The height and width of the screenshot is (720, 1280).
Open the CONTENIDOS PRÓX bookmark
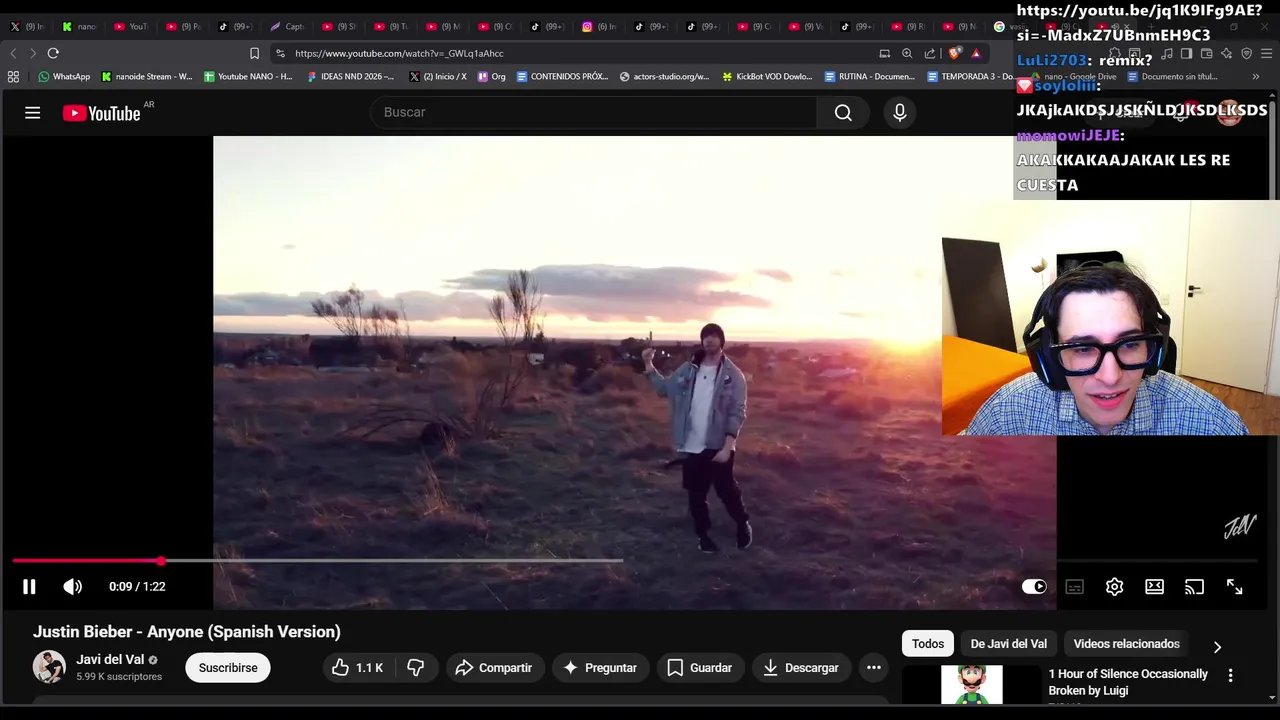coord(562,76)
